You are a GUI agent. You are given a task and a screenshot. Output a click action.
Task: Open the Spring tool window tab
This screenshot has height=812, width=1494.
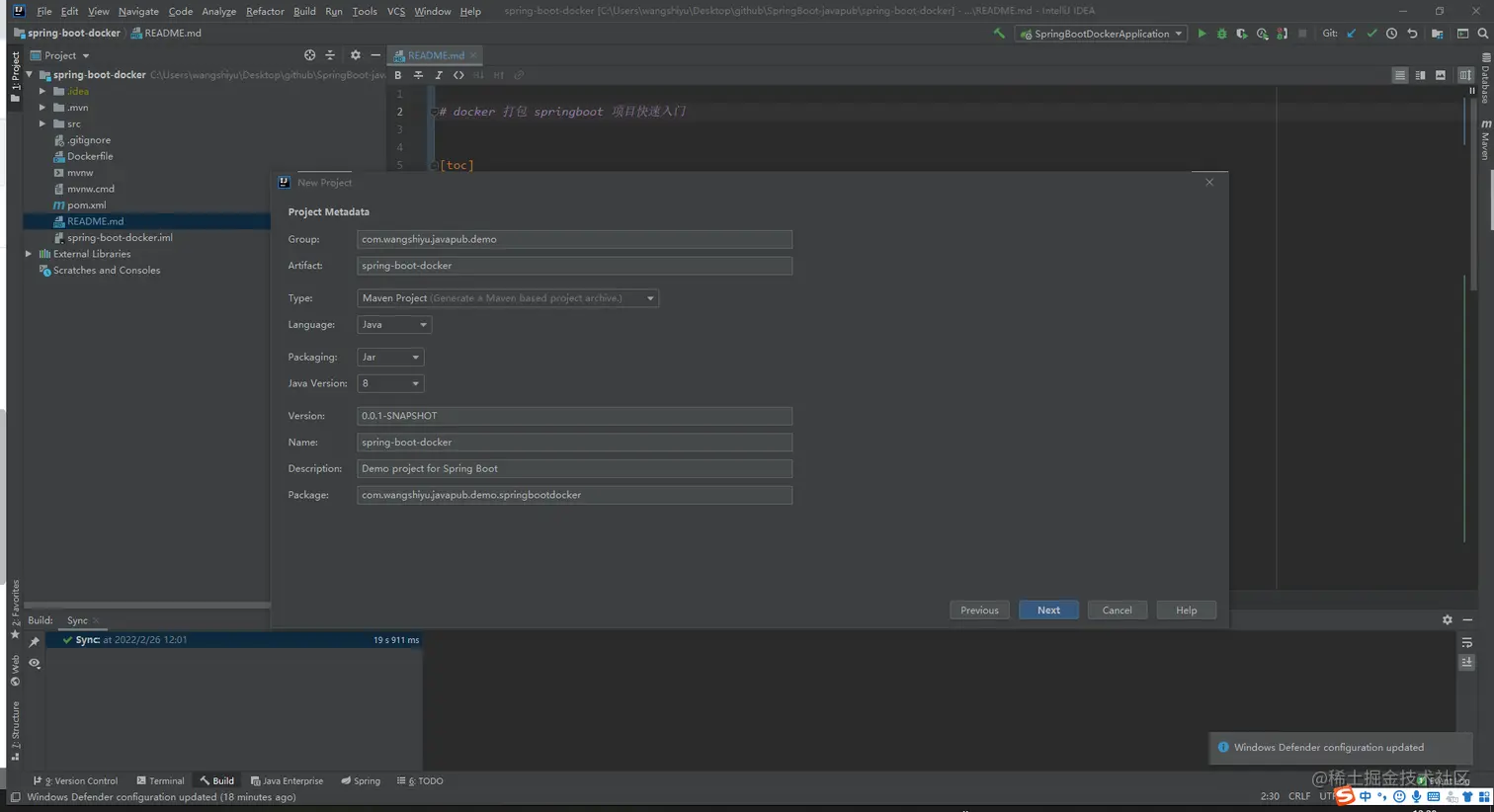coord(361,781)
